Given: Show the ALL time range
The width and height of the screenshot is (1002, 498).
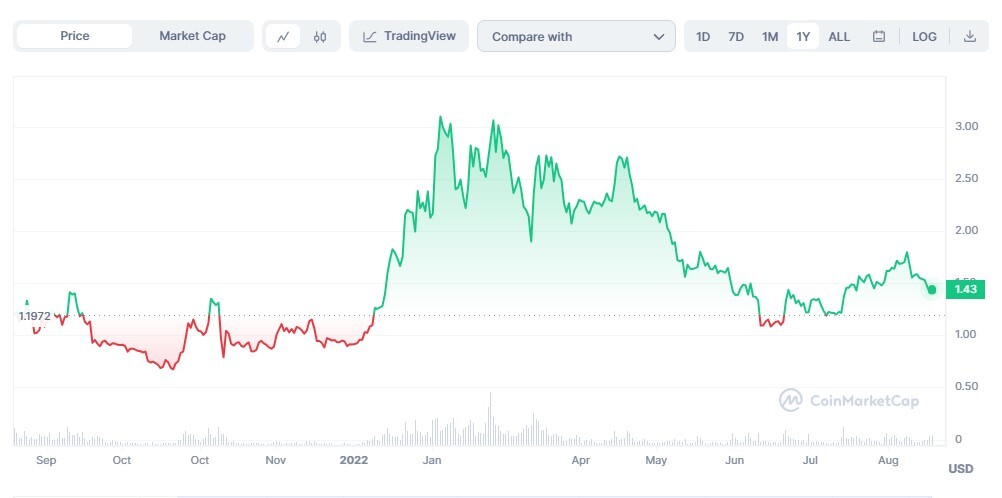Looking at the screenshot, I should coord(839,36).
